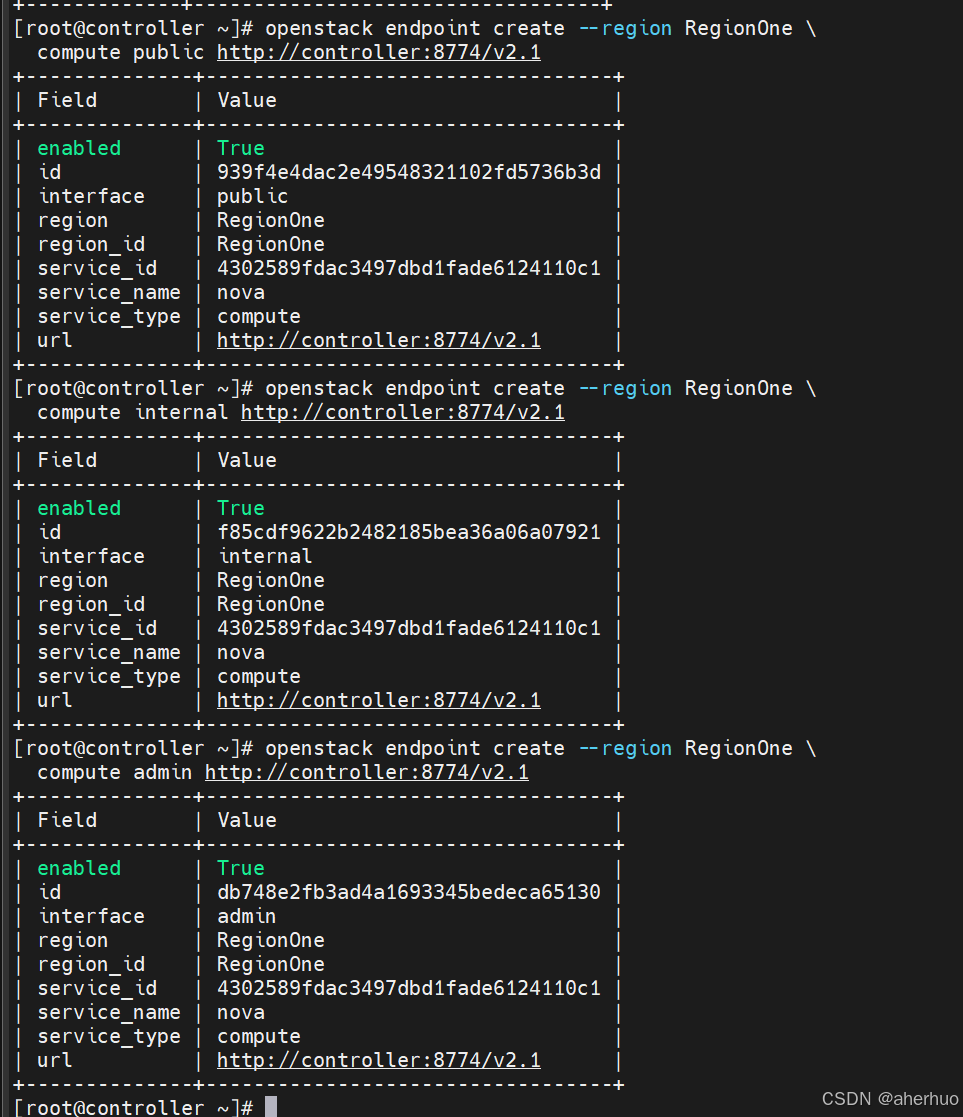
Task: Click the green 'True' in the internal endpoint table
Action: tap(241, 508)
